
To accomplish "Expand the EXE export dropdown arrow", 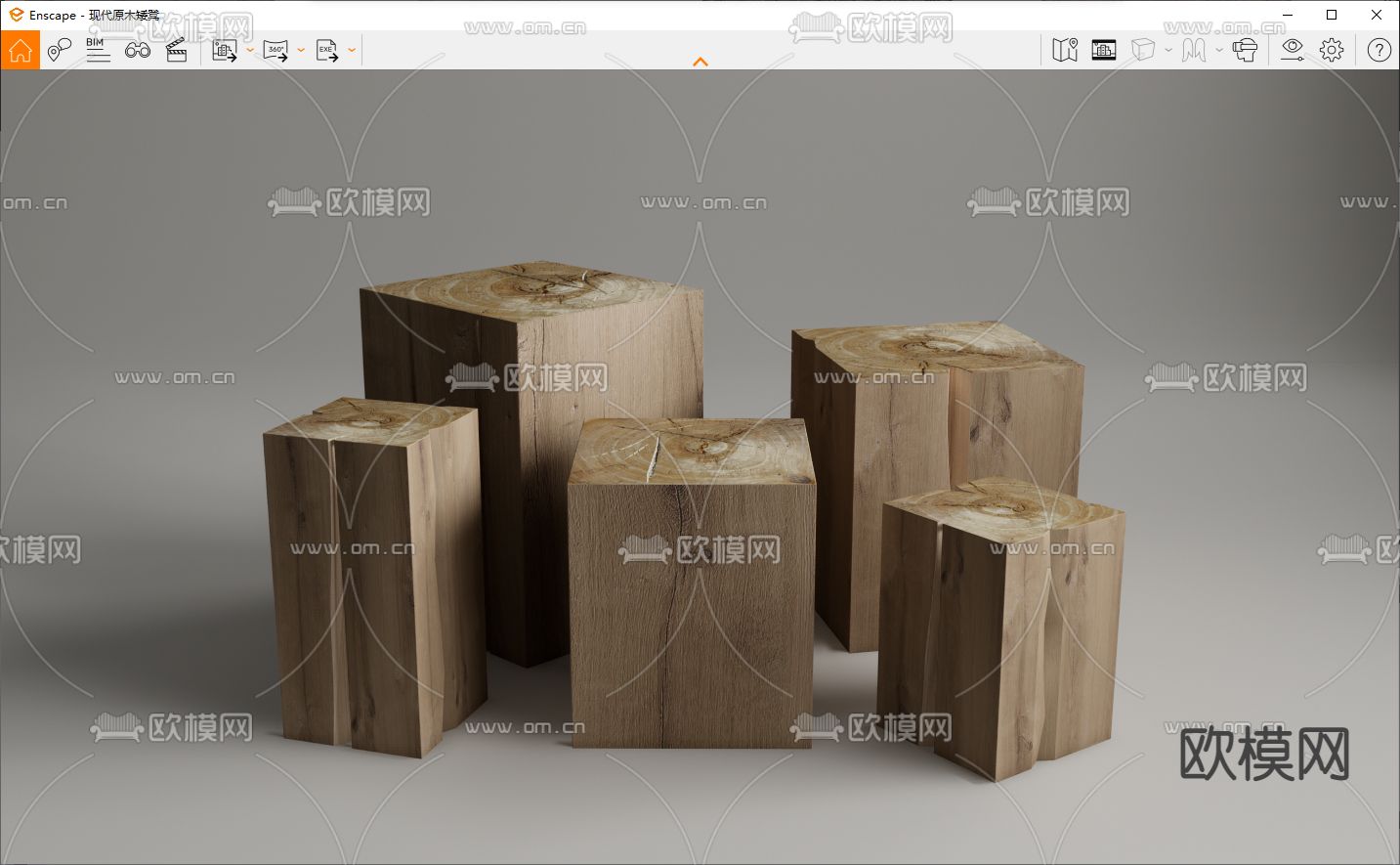I will pyautogui.click(x=352, y=50).
